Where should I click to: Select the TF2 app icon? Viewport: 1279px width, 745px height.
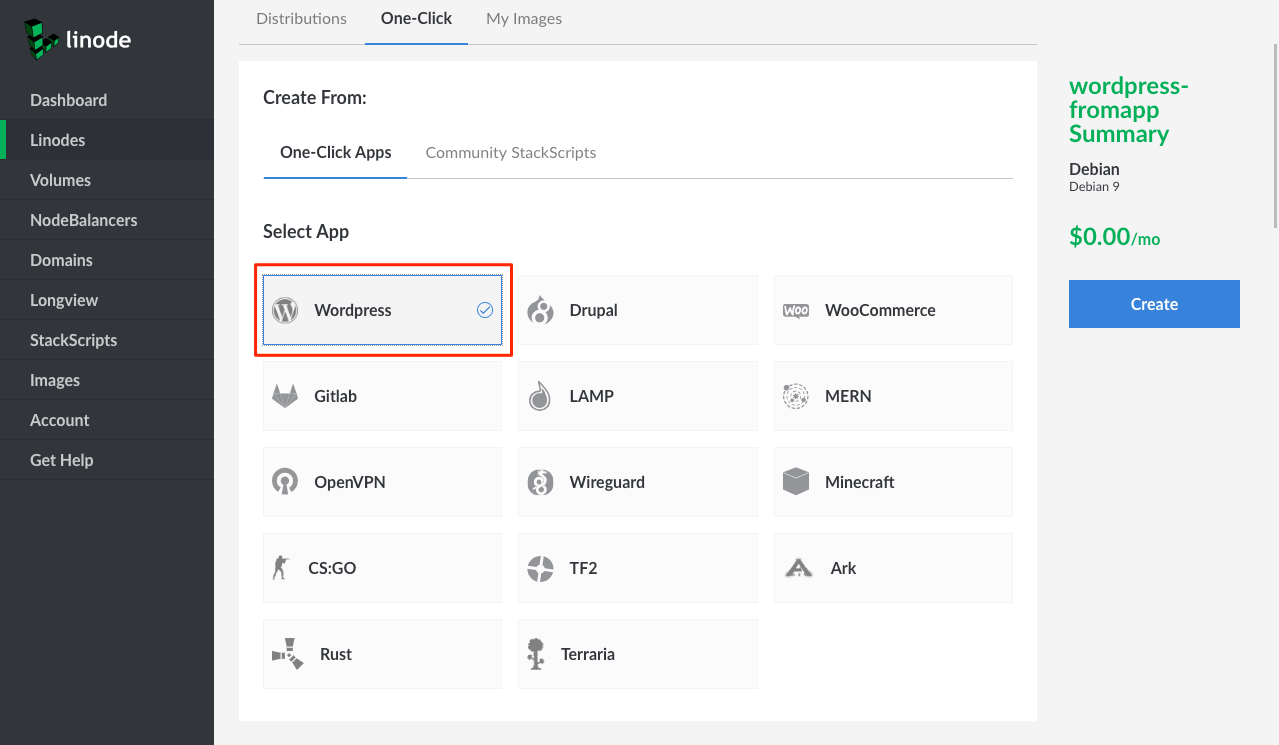[540, 568]
